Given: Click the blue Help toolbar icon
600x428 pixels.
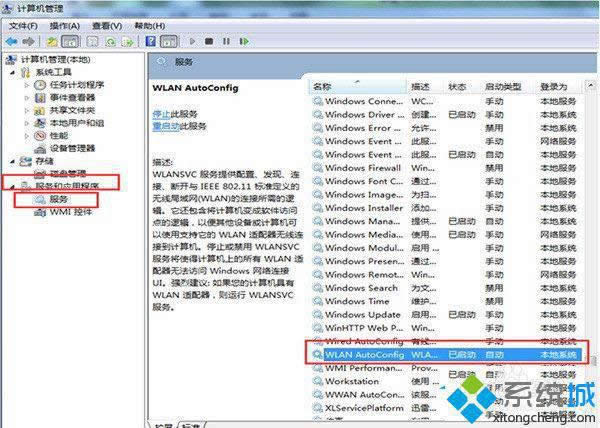Looking at the screenshot, I should [150, 41].
